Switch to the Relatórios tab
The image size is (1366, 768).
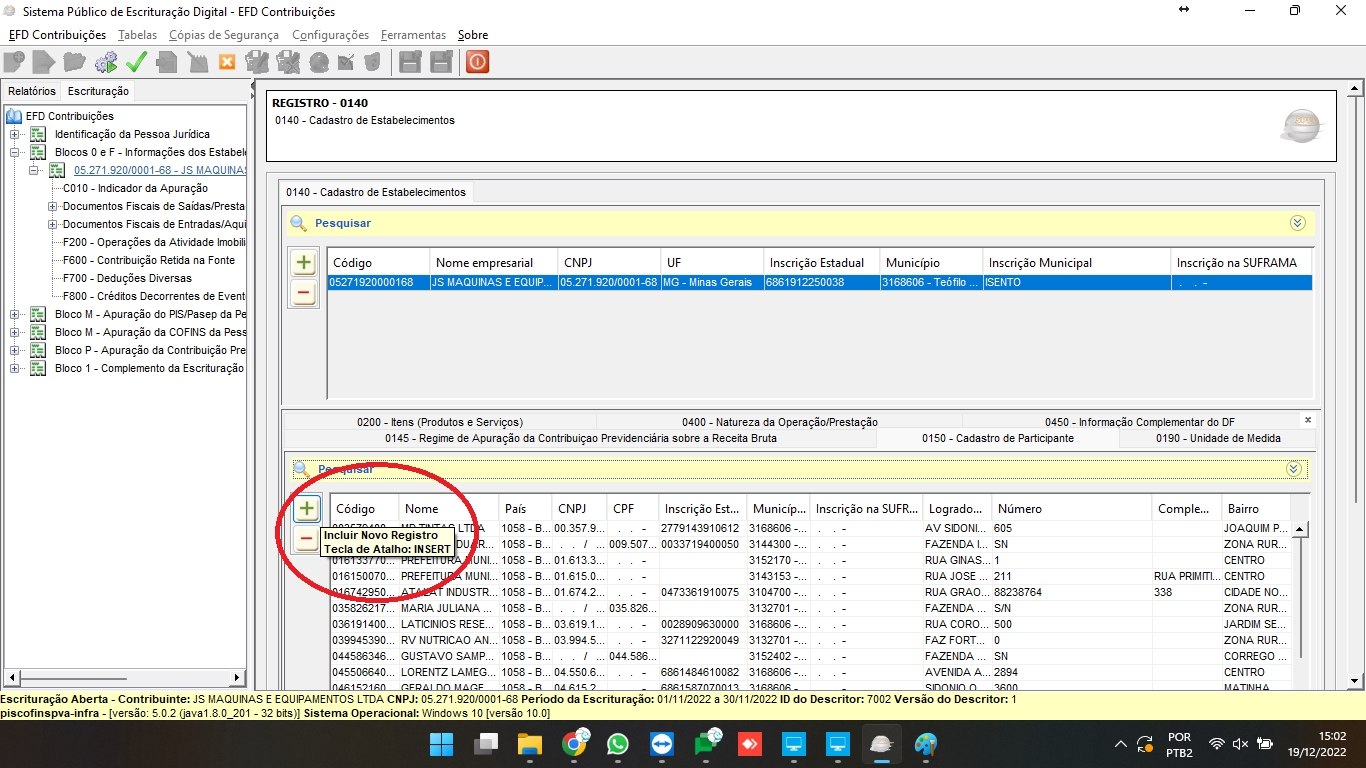click(32, 91)
